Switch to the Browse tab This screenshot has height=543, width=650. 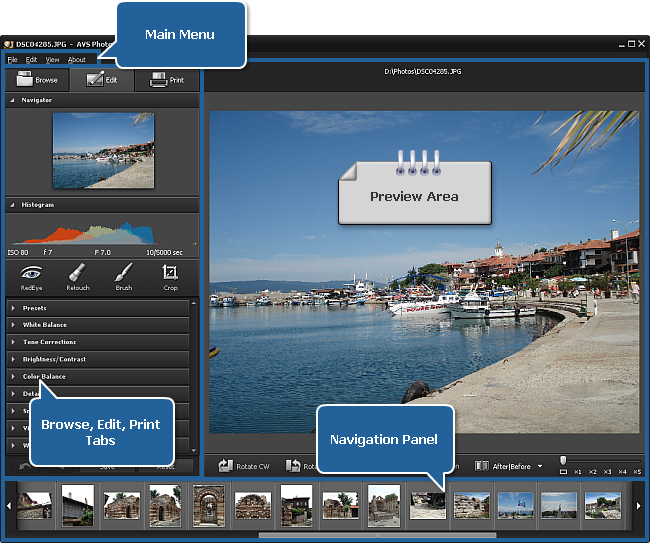click(37, 80)
